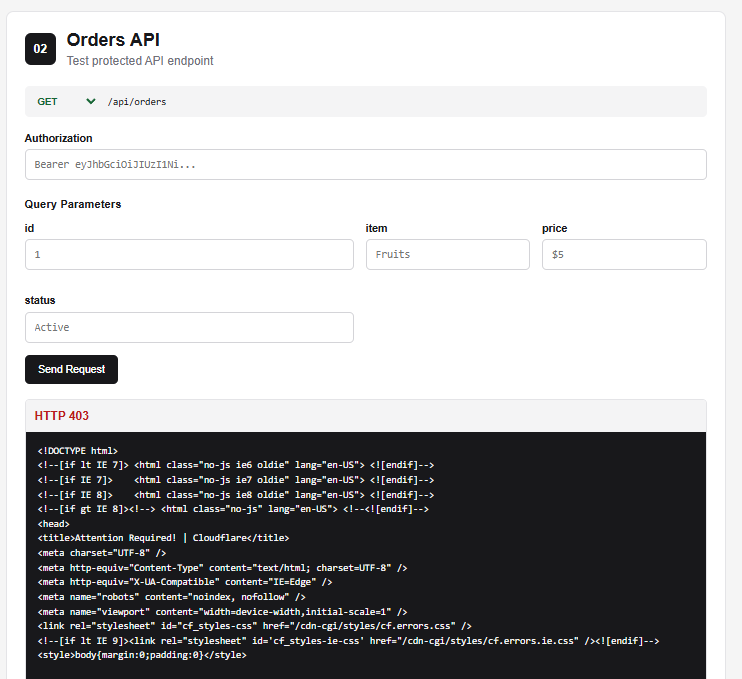Viewport: 742px width, 679px height.
Task: Click the id query parameter input
Action: coord(189,255)
